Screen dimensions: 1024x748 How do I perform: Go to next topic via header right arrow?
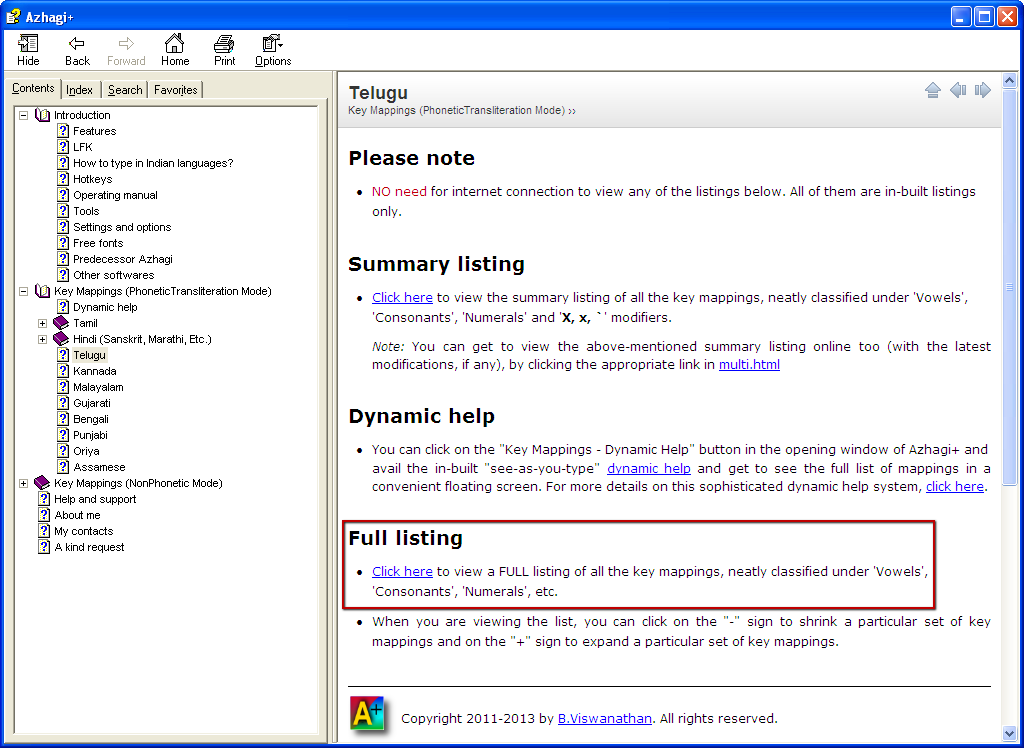point(983,91)
